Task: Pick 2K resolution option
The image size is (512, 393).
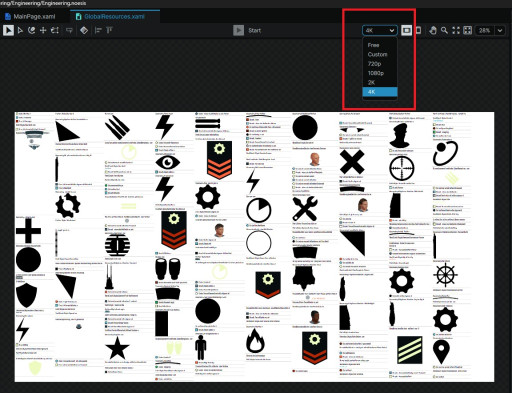Action: (x=380, y=82)
